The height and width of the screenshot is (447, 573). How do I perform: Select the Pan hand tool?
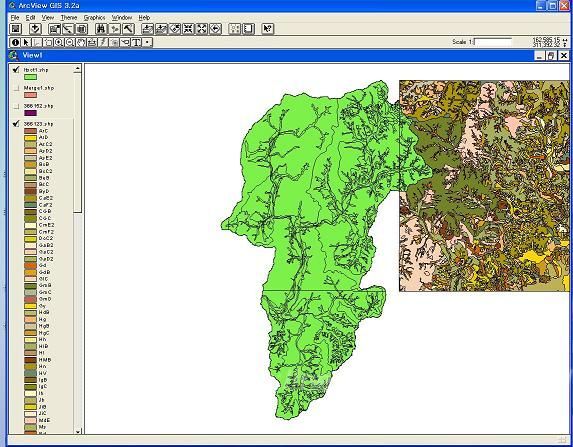(81, 42)
